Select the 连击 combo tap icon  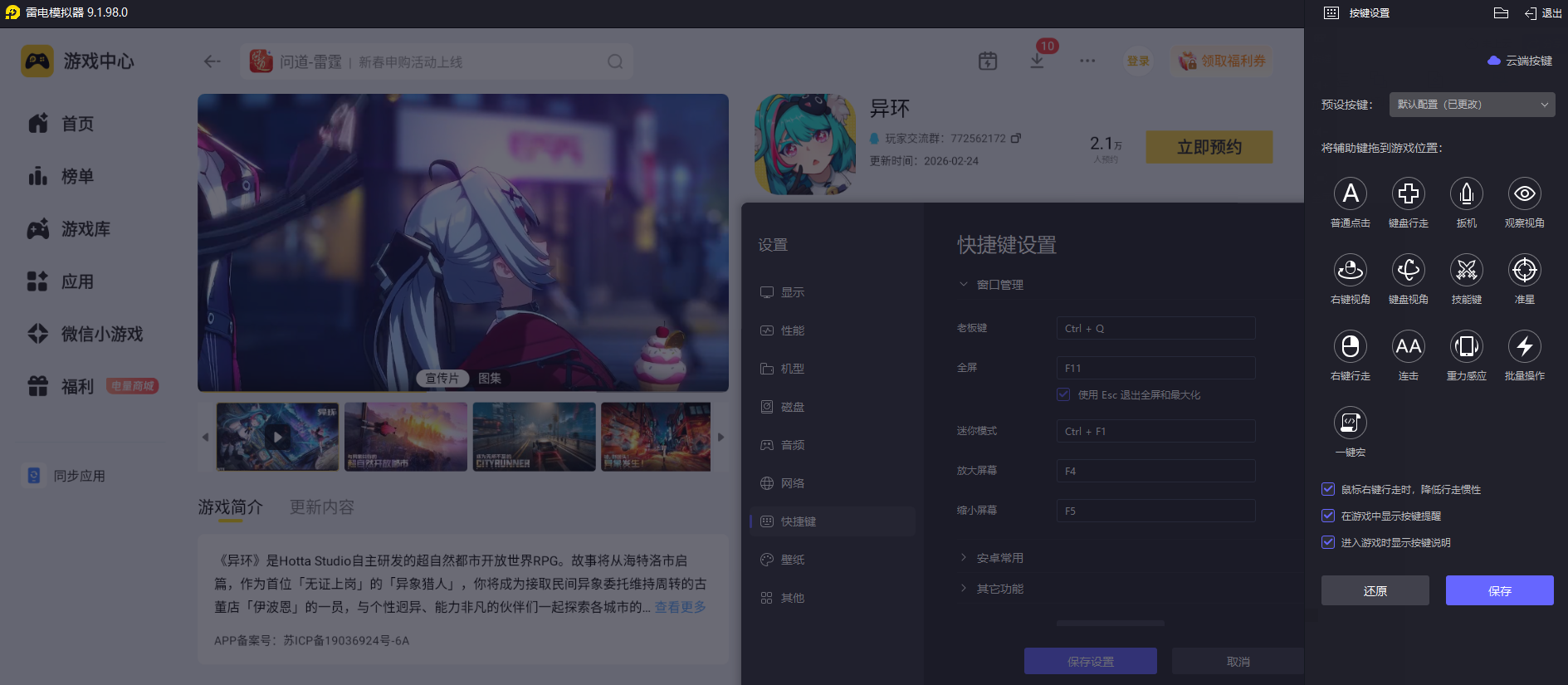1409,346
